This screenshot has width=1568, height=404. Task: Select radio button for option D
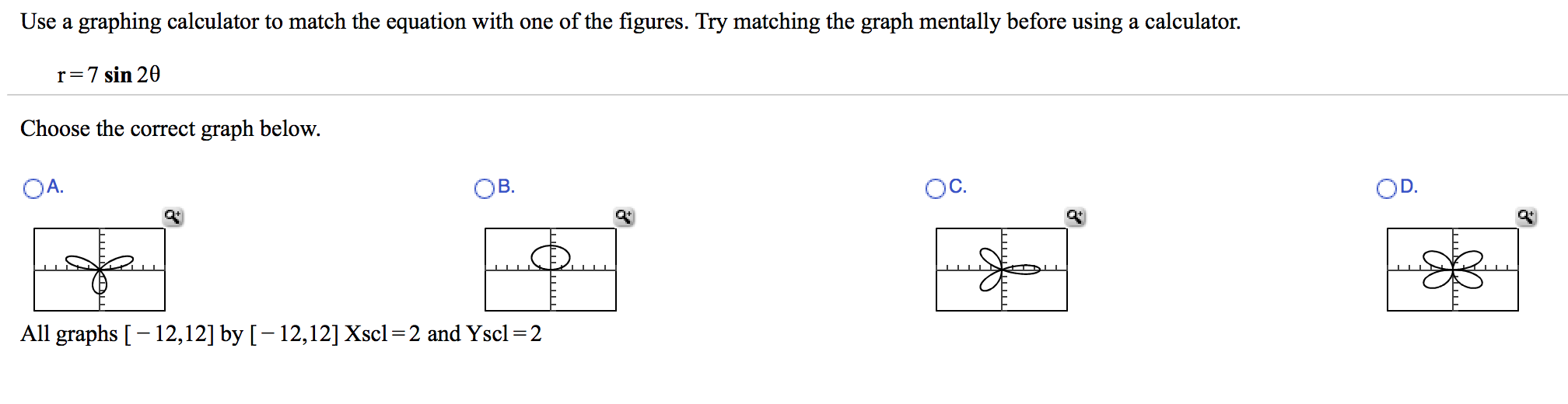1387,189
